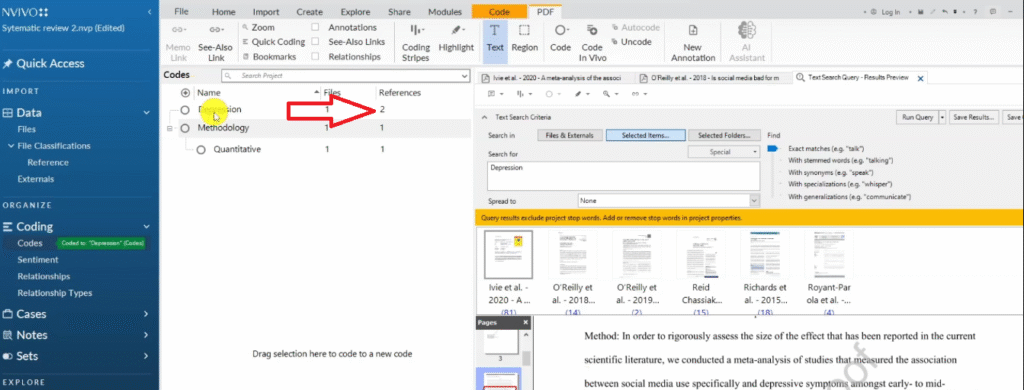Open Quick Coding in ribbon

pyautogui.click(x=273, y=42)
